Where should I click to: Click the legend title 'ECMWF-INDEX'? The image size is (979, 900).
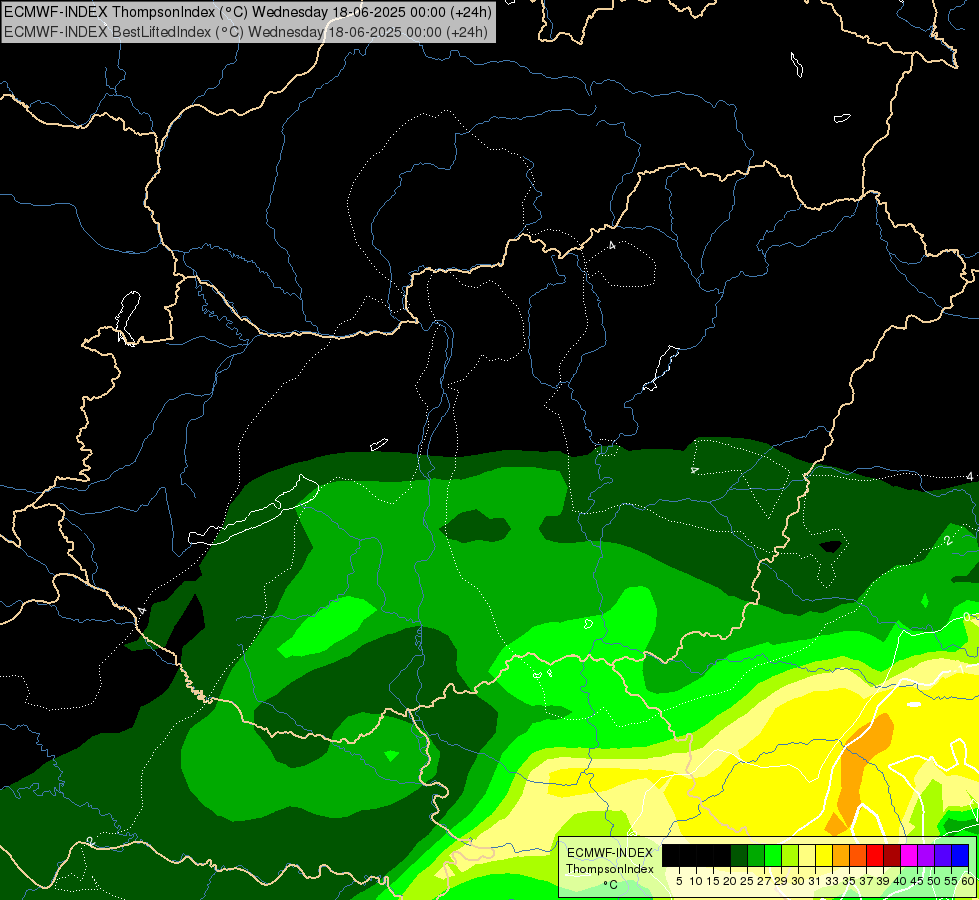pyautogui.click(x=610, y=853)
